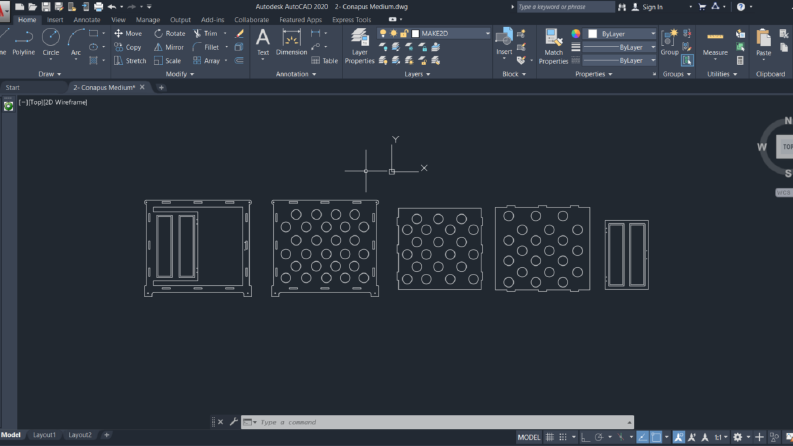The width and height of the screenshot is (793, 446).
Task: Click the Paste clipboard icon
Action: [x=764, y=42]
